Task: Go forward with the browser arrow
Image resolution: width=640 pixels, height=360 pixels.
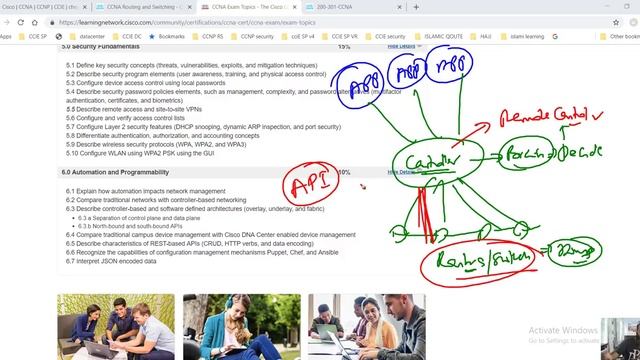Action: (7, 22)
